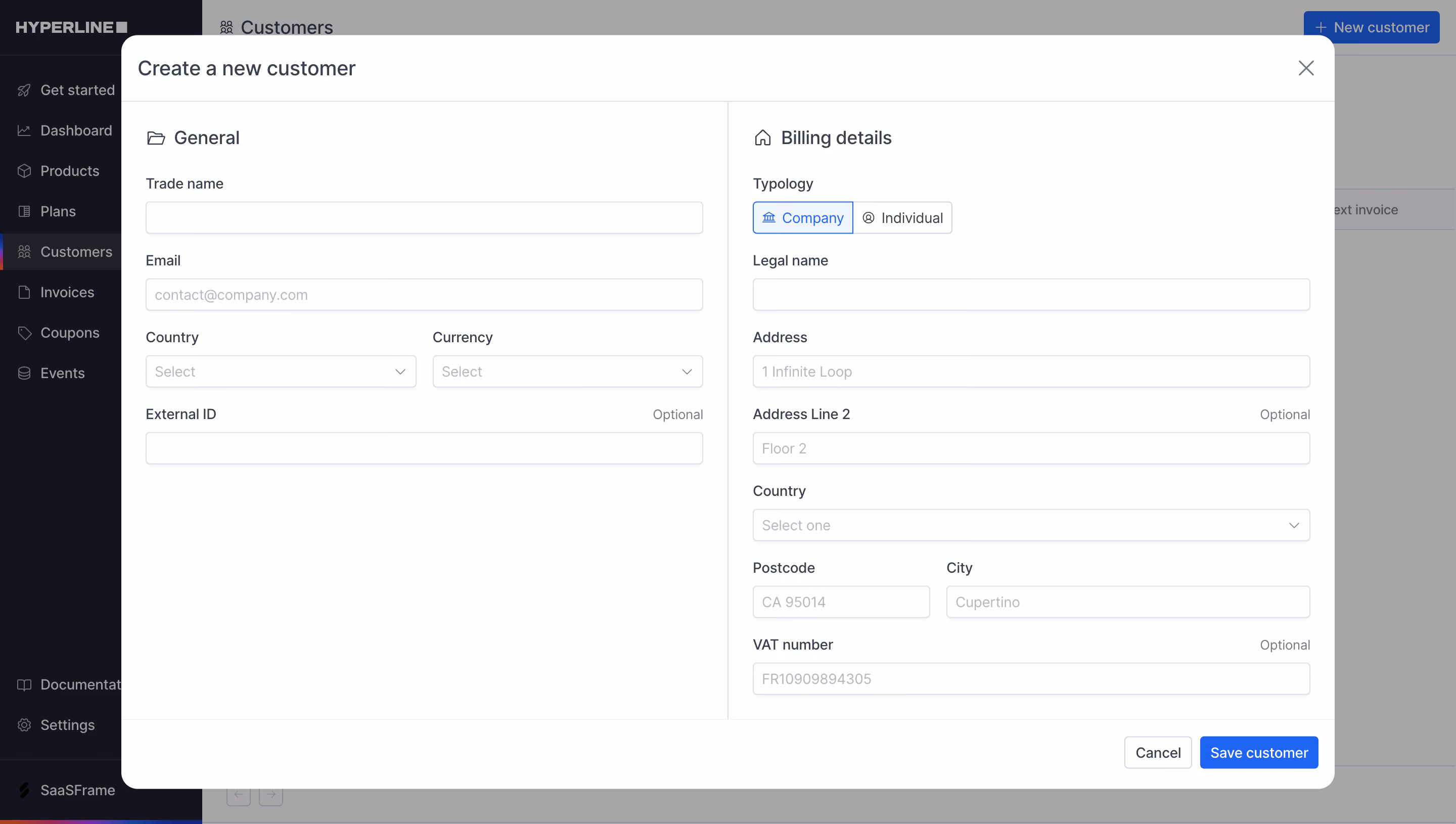Click the Settings gear icon
1456x824 pixels.
(x=24, y=725)
